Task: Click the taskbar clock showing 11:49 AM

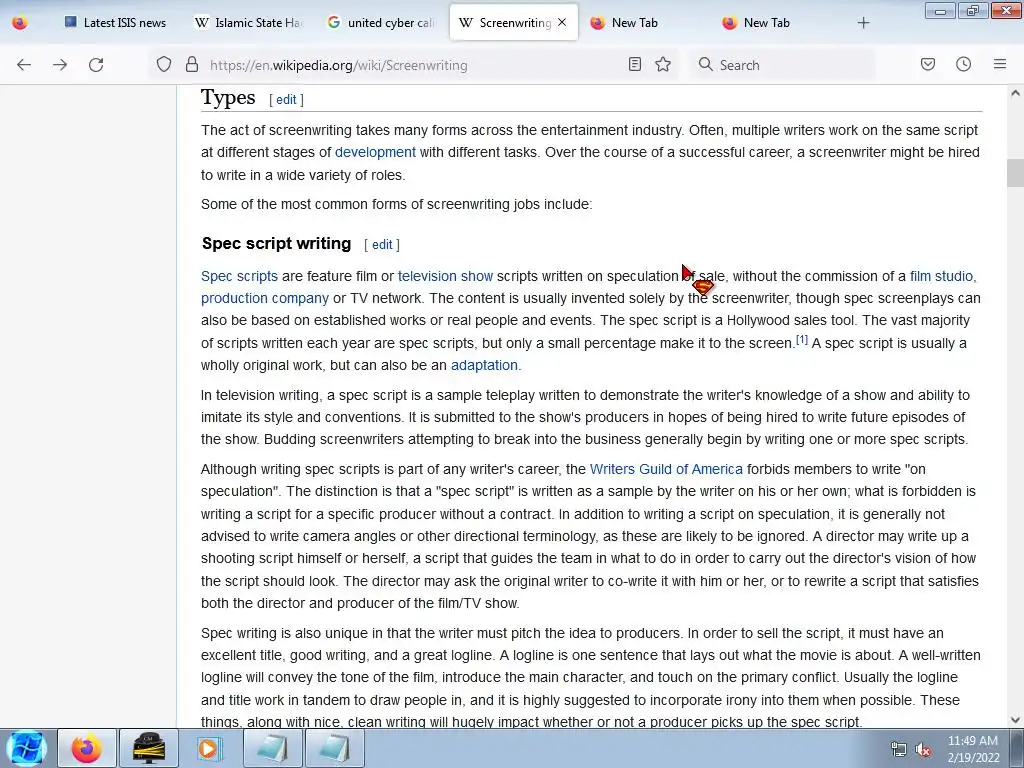Action: (973, 749)
